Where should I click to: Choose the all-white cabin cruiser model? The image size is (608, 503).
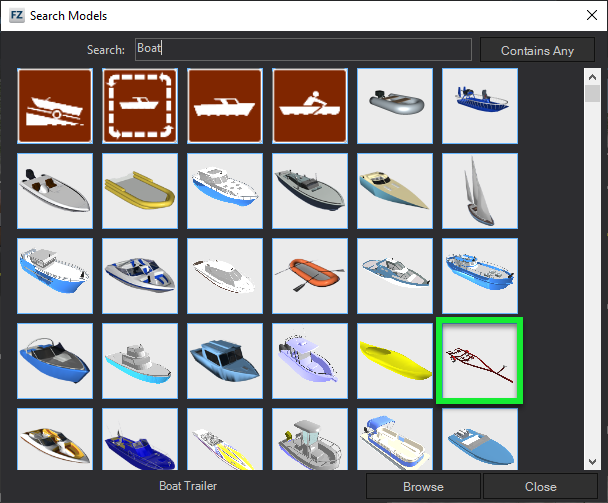[x=225, y=276]
